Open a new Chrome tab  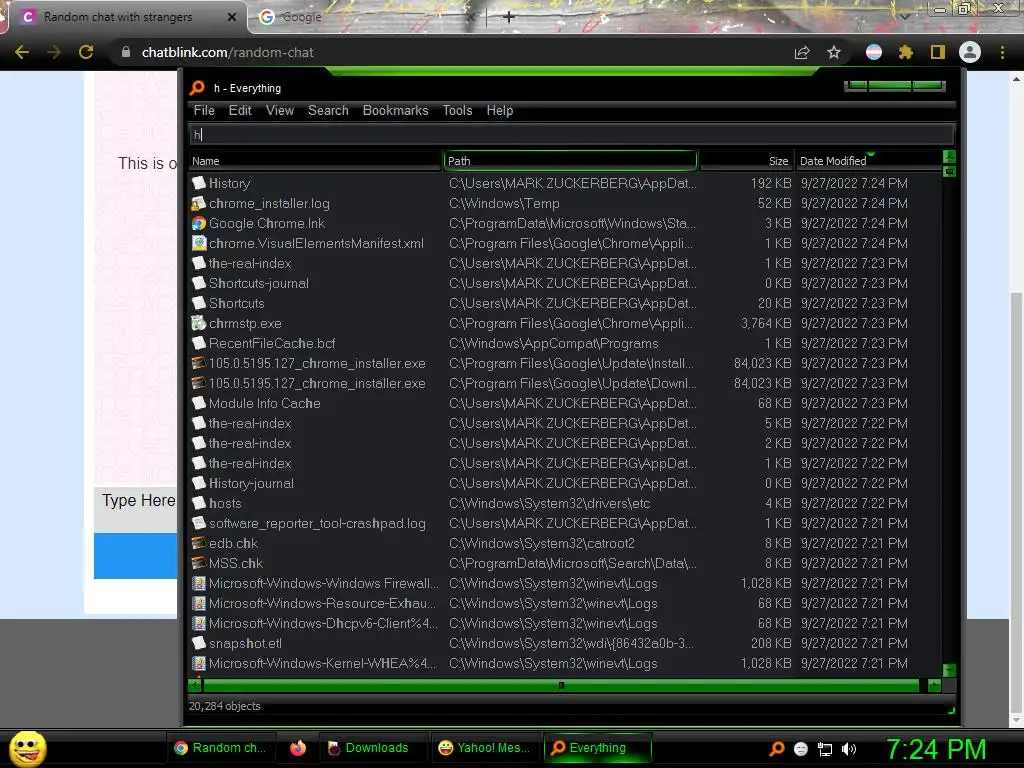pos(509,17)
